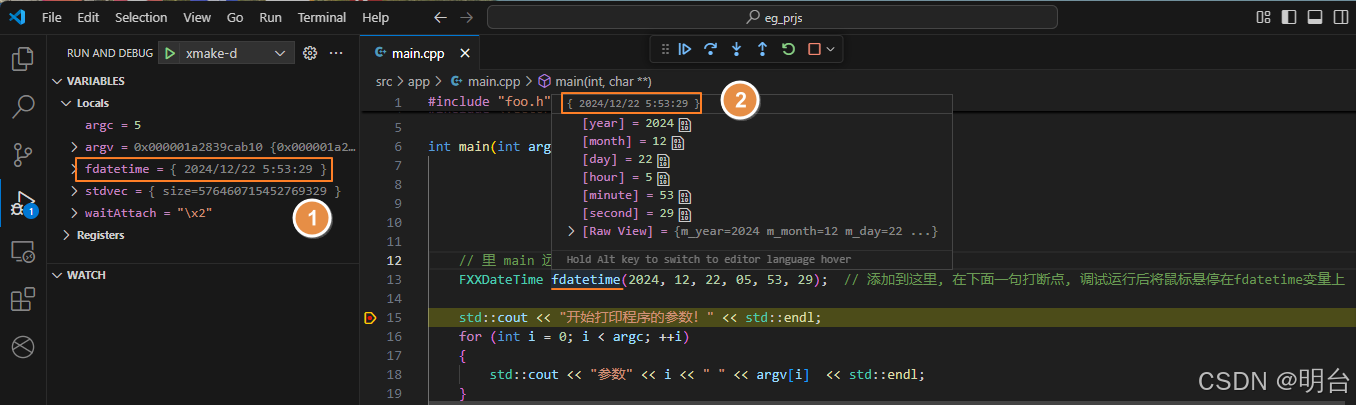Stop the debug session
The height and width of the screenshot is (405, 1356).
coord(814,48)
